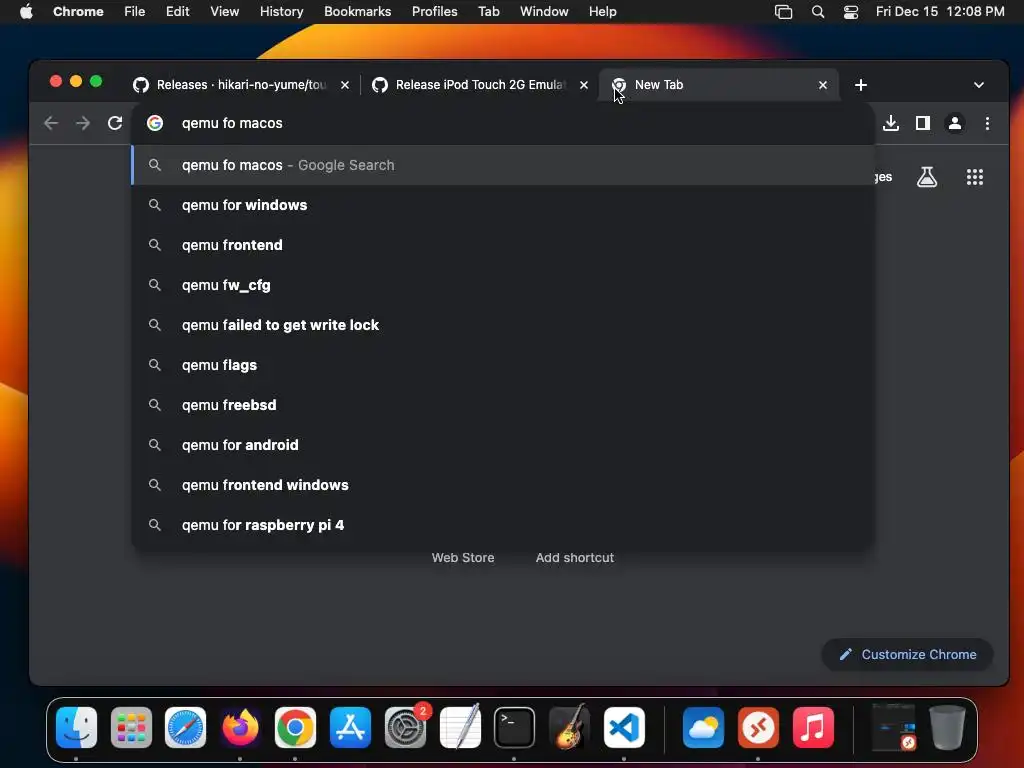Click the Stage Manager menu bar icon
Viewport: 1024px width, 768px height.
[x=784, y=12]
